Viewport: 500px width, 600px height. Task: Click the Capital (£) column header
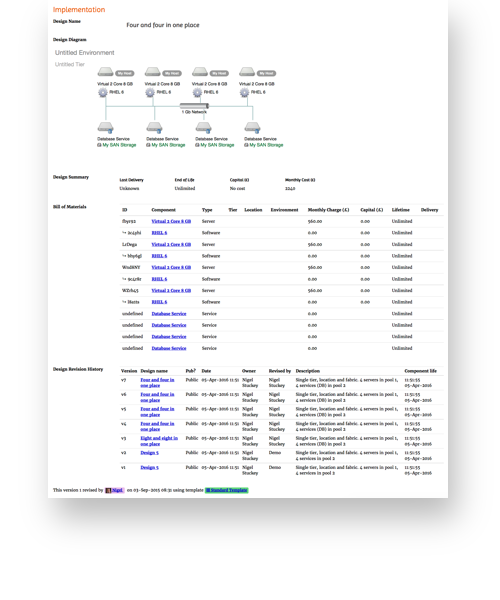click(372, 210)
